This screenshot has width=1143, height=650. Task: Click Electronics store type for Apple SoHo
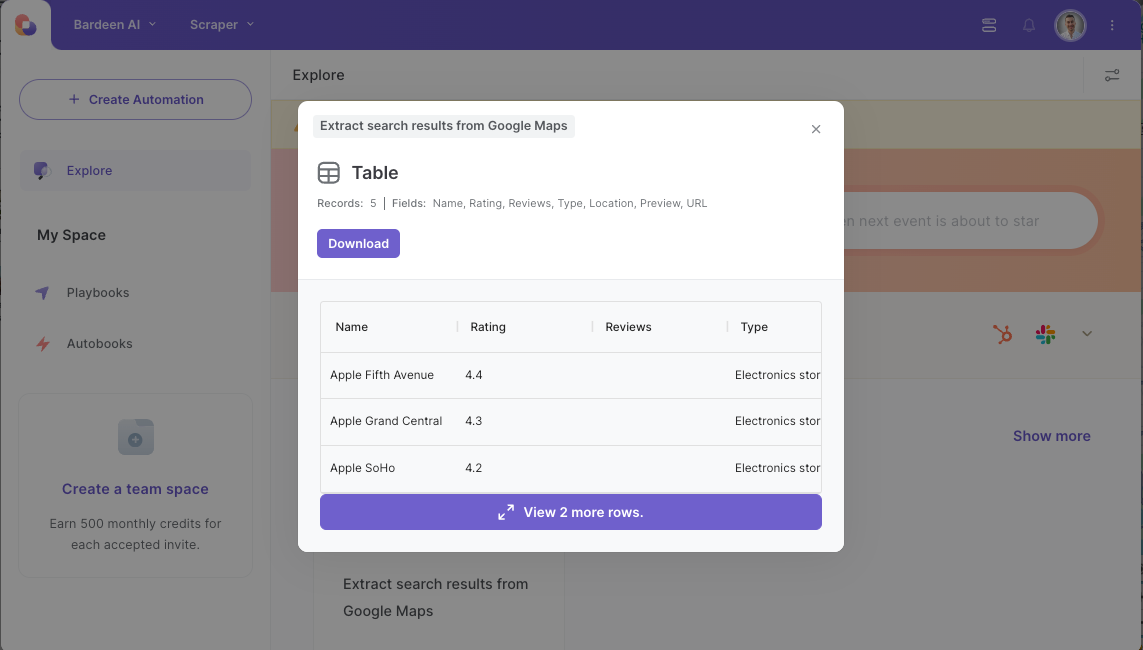coord(777,468)
